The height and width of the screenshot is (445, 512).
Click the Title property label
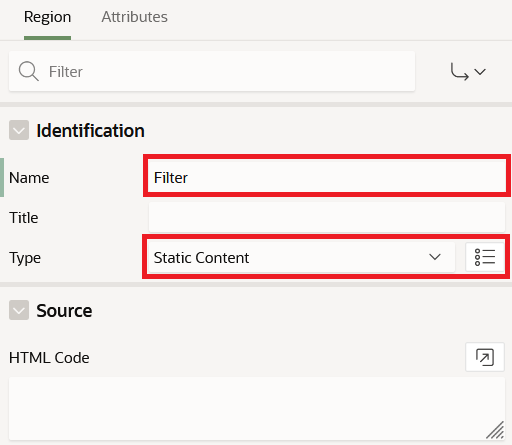coord(24,218)
